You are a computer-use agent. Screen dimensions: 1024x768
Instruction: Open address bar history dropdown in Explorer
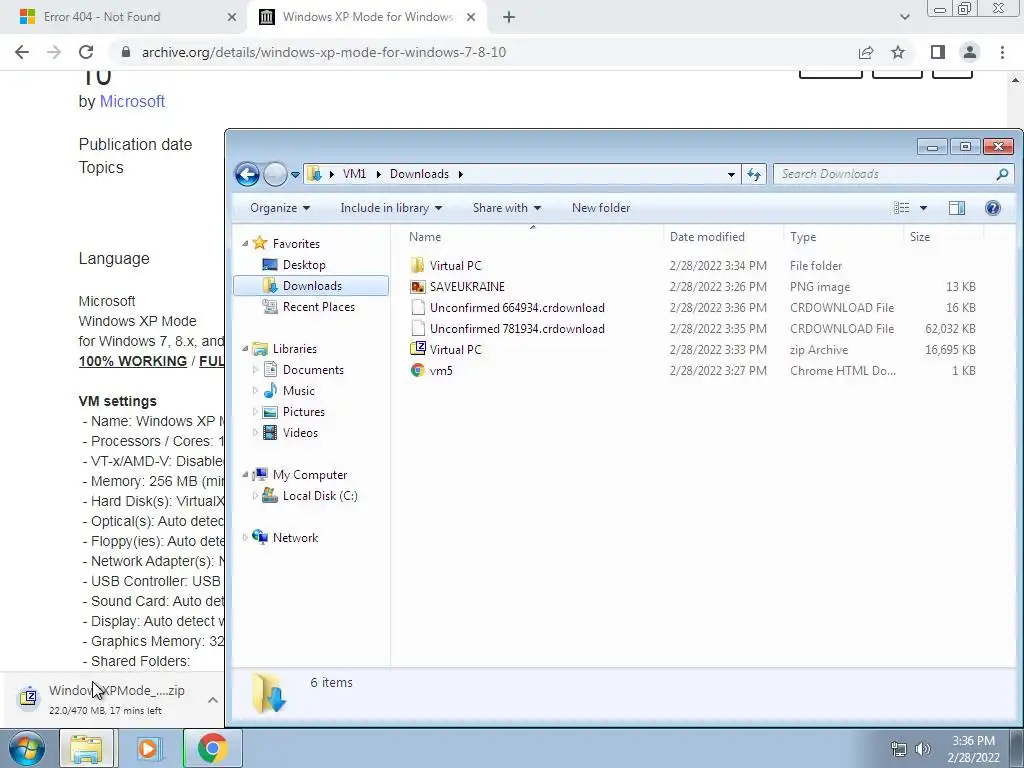point(731,174)
